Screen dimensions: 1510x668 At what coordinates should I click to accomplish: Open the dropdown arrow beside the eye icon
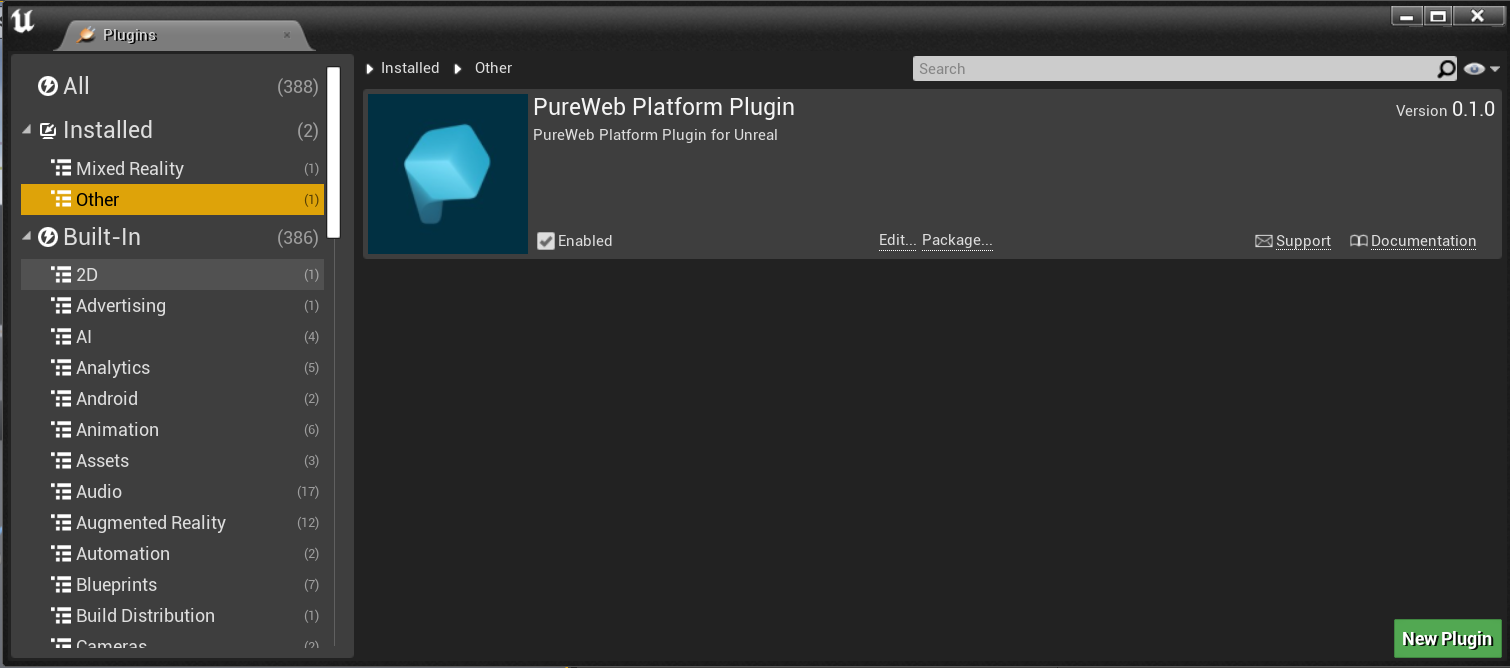pyautogui.click(x=1495, y=69)
